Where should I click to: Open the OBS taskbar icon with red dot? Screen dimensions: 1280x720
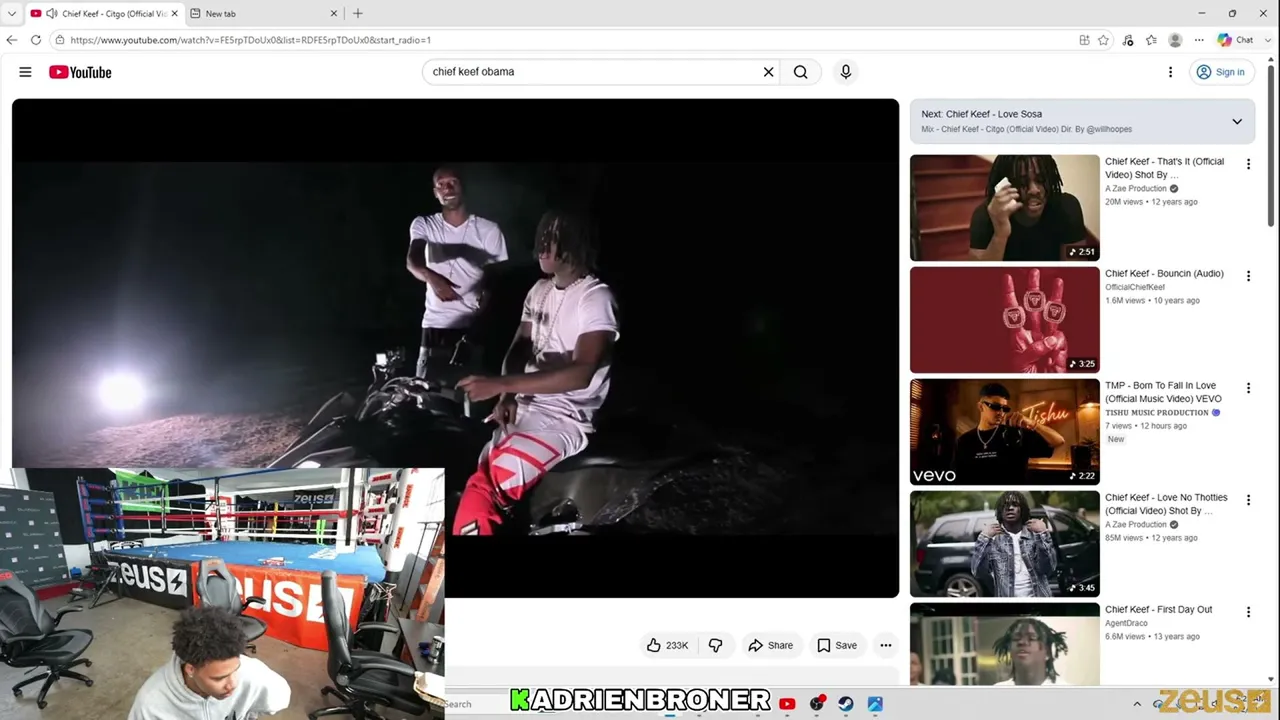(x=817, y=704)
